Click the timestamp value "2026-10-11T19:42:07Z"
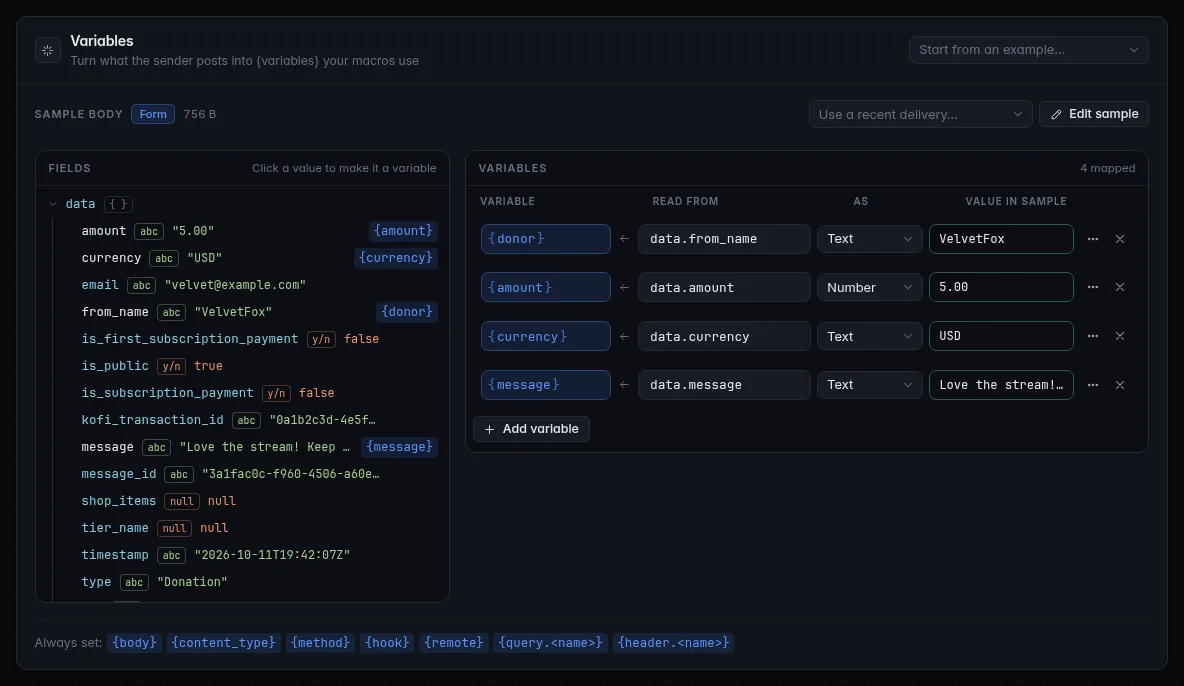Image resolution: width=1184 pixels, height=686 pixels. (273, 555)
